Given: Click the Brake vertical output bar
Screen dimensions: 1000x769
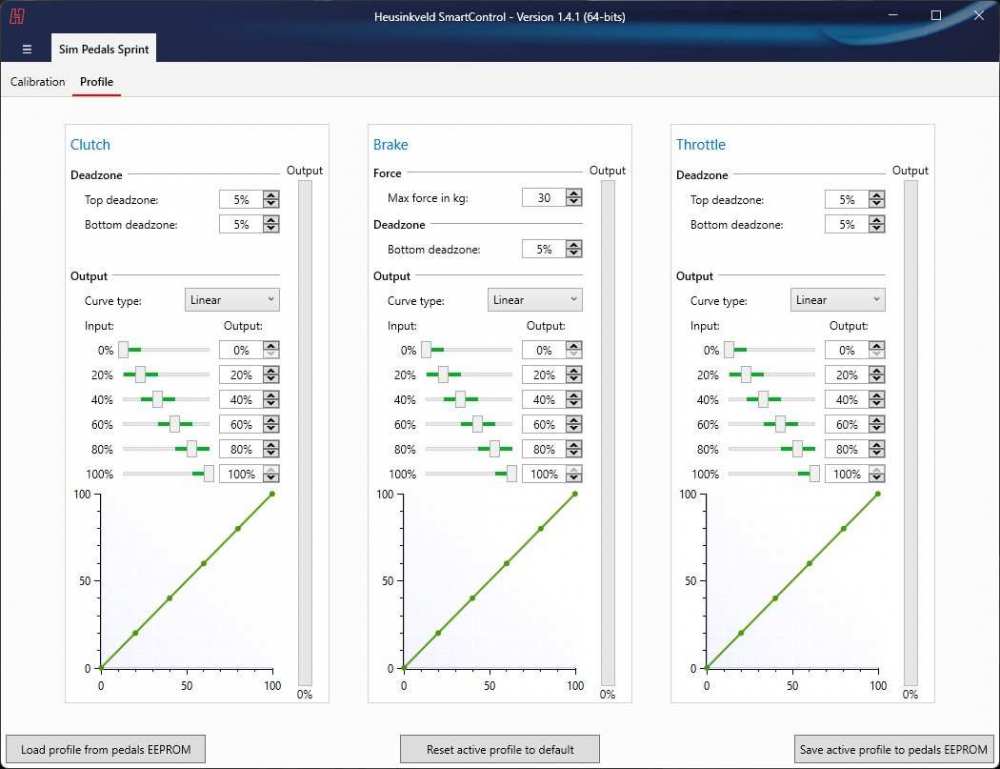Looking at the screenshot, I should [608, 433].
